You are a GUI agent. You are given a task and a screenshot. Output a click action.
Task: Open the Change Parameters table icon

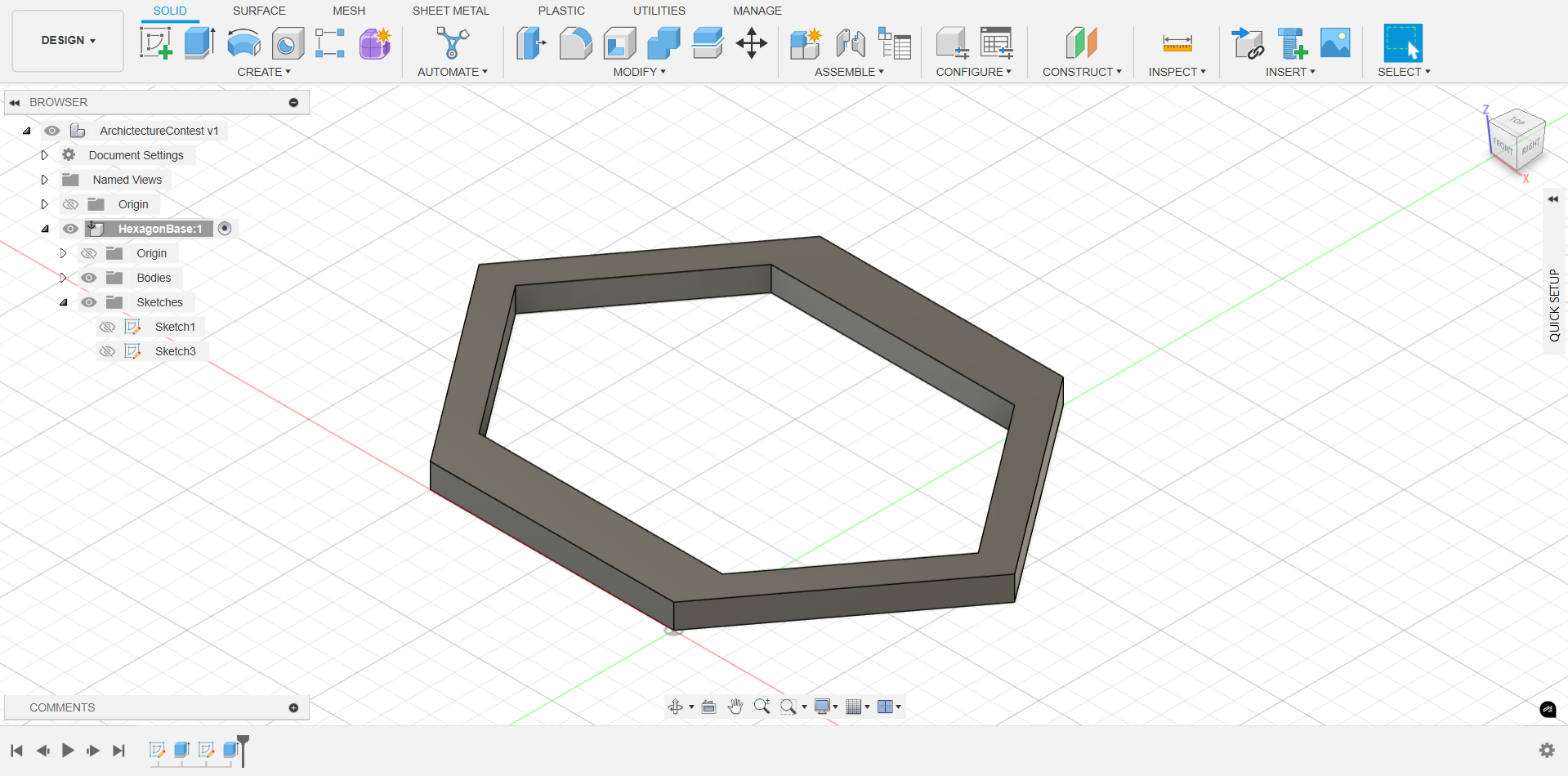click(997, 43)
